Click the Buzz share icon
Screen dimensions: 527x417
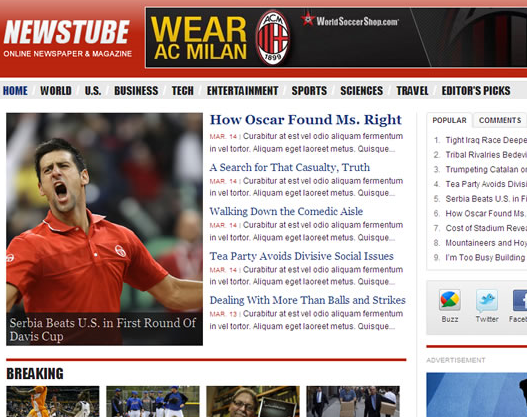pos(450,300)
